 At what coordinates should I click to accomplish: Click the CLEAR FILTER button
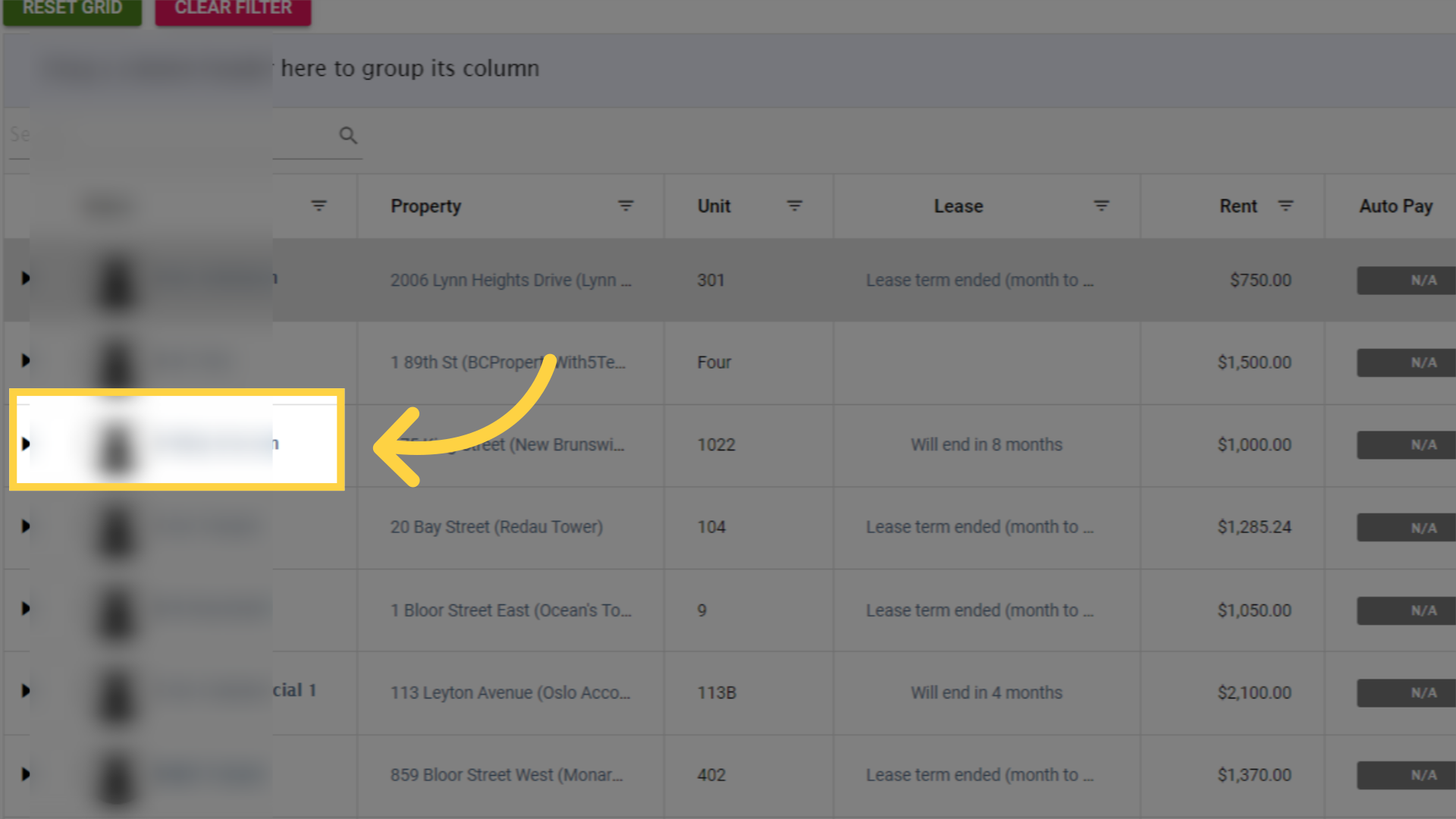click(232, 8)
